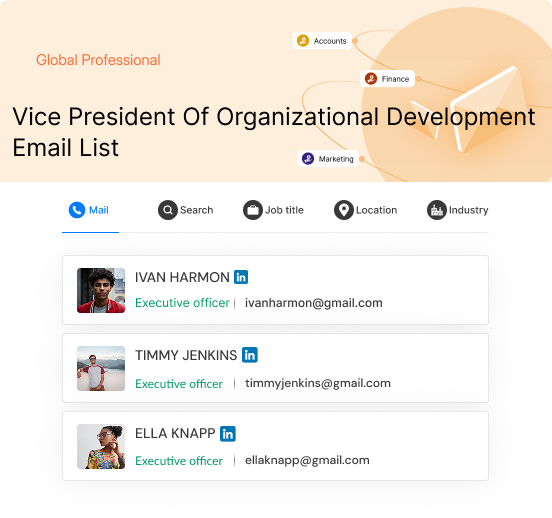Switch to the Mail tab

click(x=90, y=211)
